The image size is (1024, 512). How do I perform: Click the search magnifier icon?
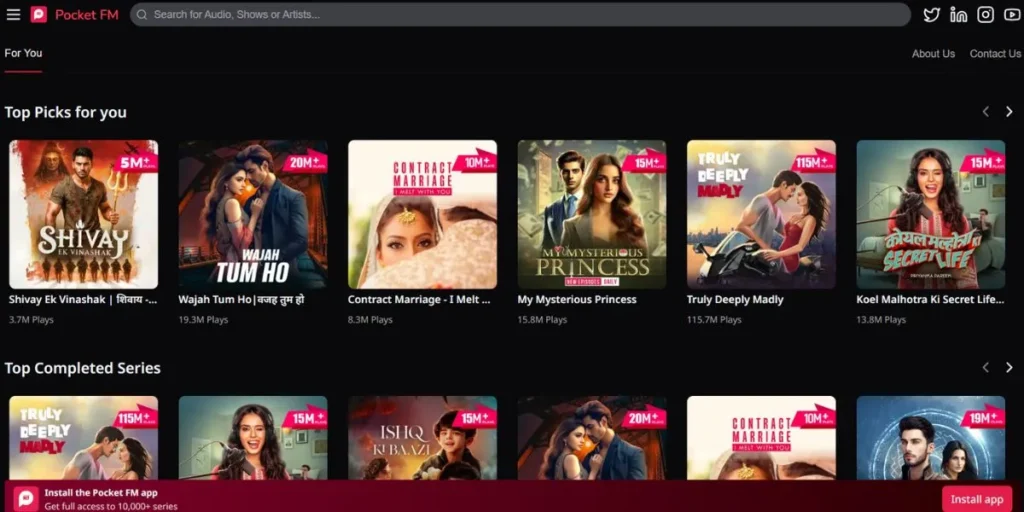pos(142,14)
